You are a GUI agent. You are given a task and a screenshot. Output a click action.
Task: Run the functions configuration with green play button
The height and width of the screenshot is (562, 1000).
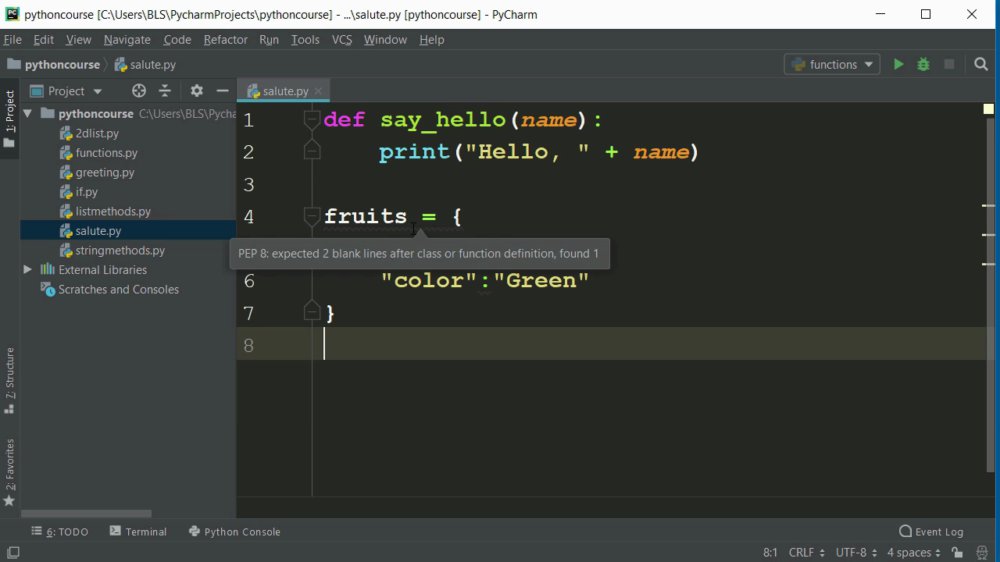(x=898, y=64)
